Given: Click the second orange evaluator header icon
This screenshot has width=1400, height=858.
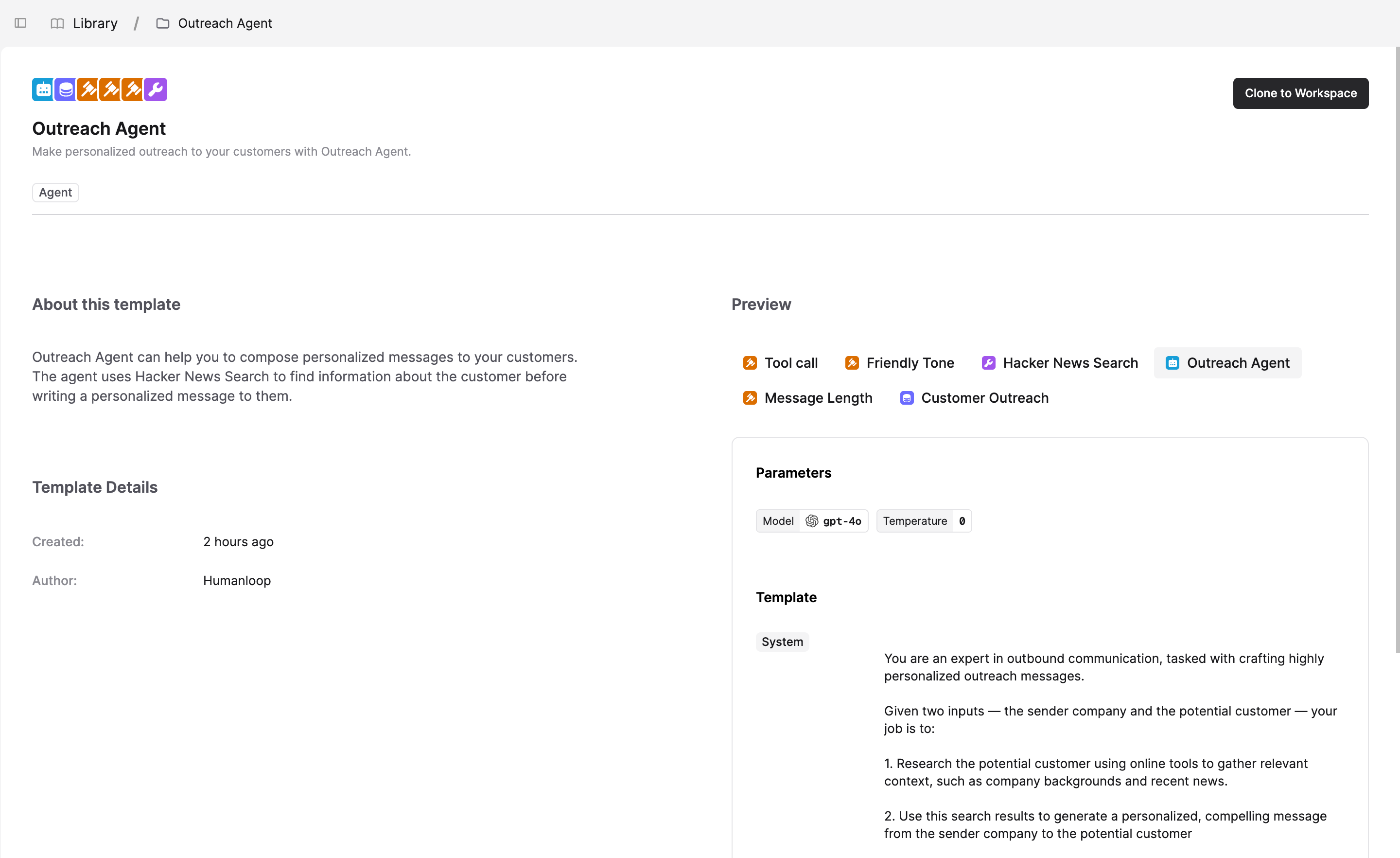Looking at the screenshot, I should (110, 89).
